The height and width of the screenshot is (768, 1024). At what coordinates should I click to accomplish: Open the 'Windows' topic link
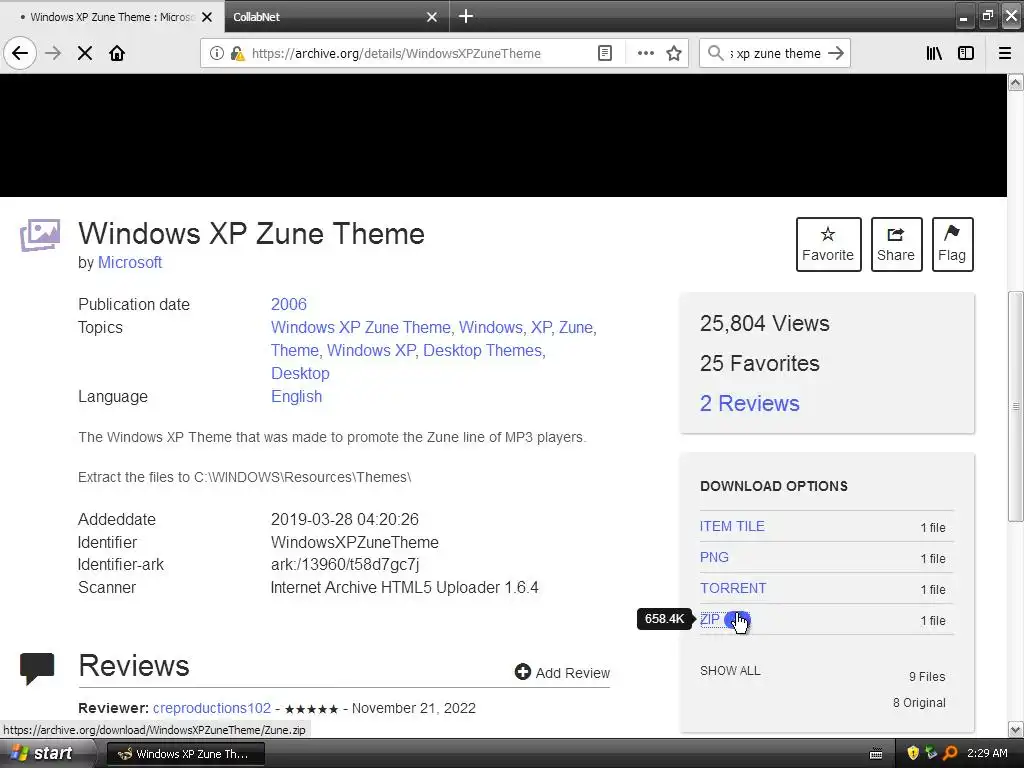490,327
